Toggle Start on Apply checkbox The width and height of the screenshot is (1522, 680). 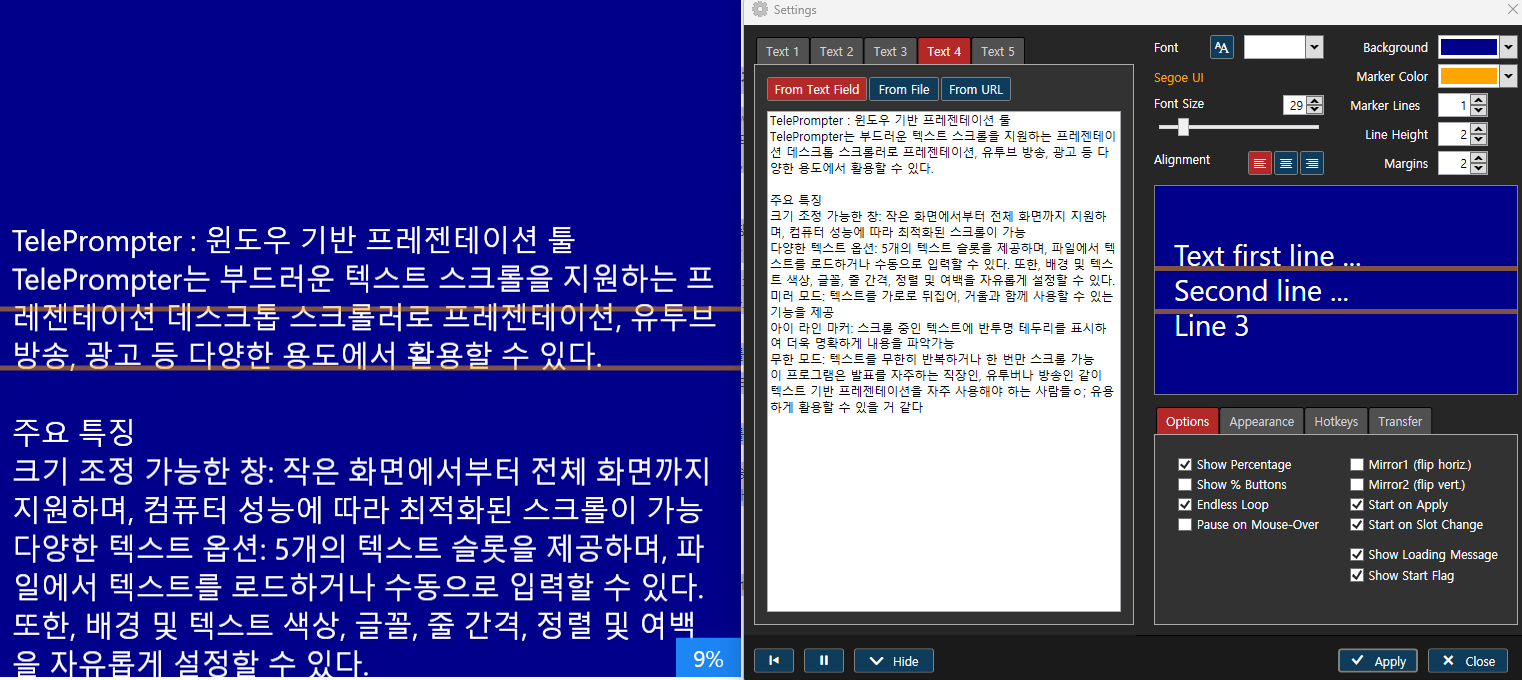1357,504
